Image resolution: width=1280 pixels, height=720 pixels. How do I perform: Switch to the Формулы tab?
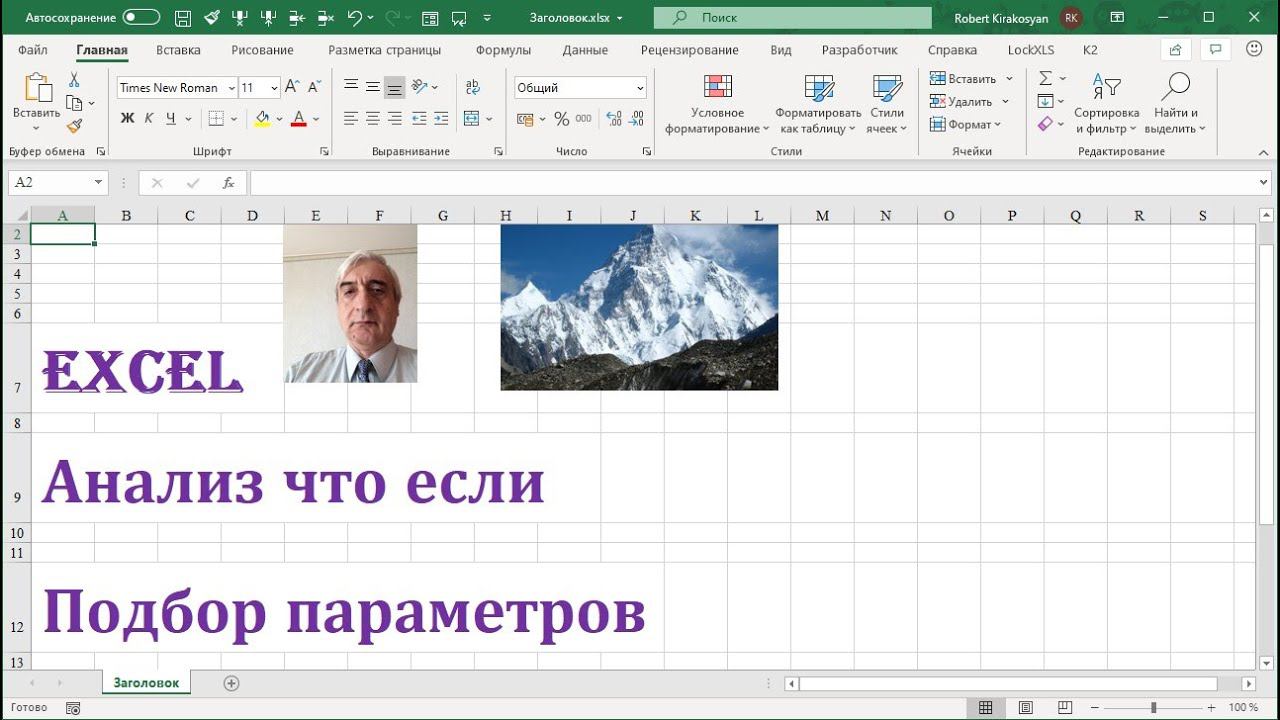tap(503, 50)
